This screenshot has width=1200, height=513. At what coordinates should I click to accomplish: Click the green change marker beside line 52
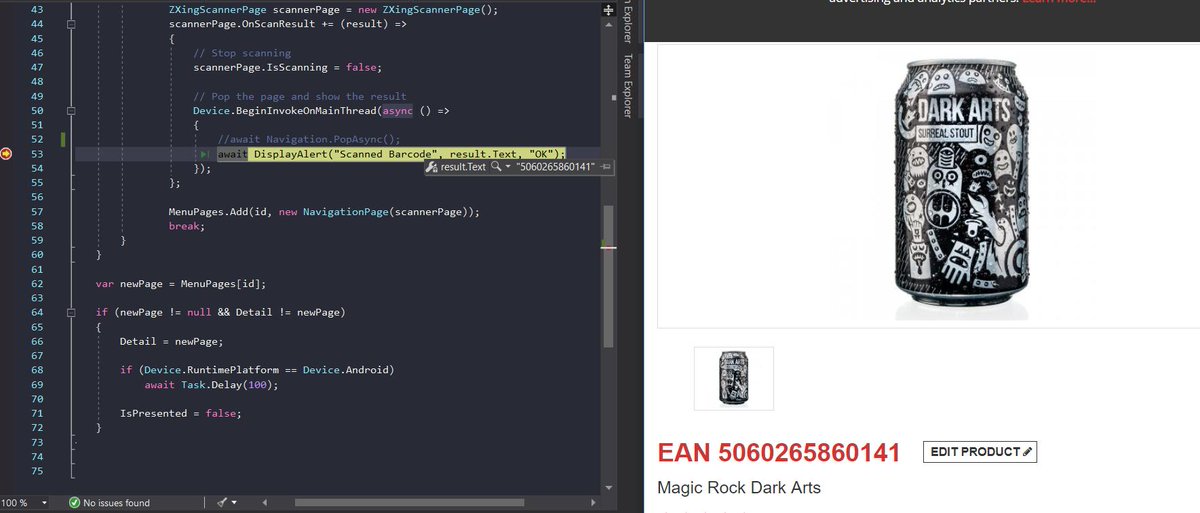click(63, 139)
